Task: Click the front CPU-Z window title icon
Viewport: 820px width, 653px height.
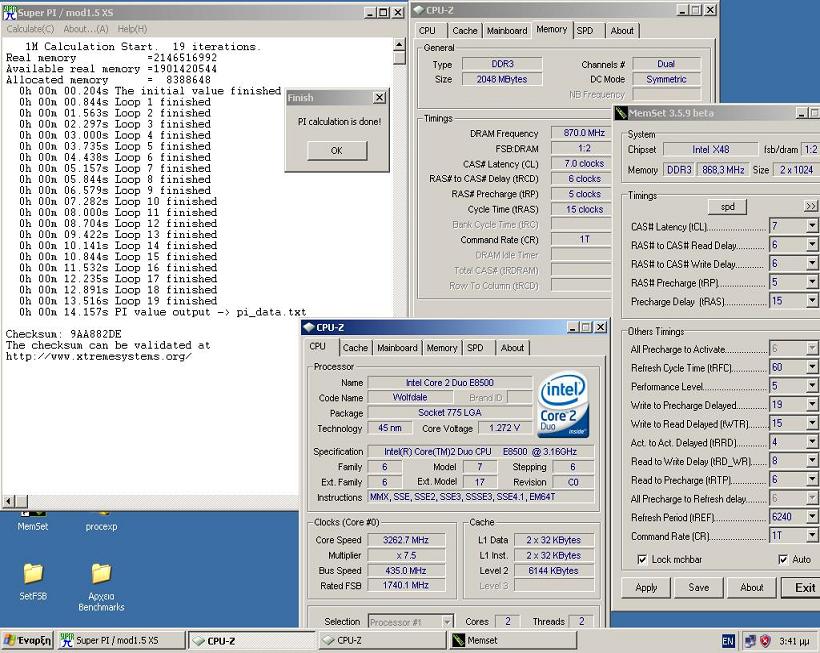Action: [x=309, y=327]
